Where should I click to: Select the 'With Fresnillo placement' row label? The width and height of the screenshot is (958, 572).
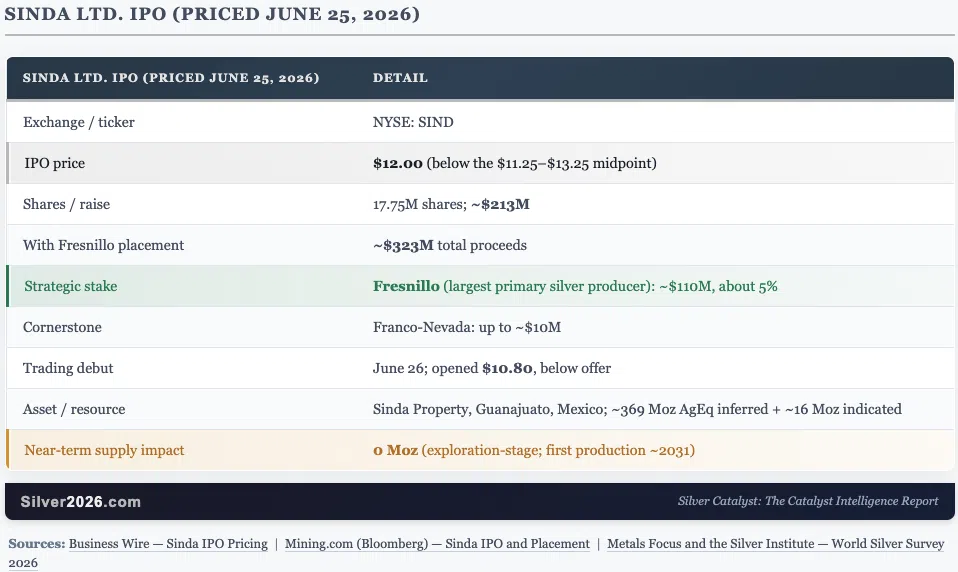[103, 245]
